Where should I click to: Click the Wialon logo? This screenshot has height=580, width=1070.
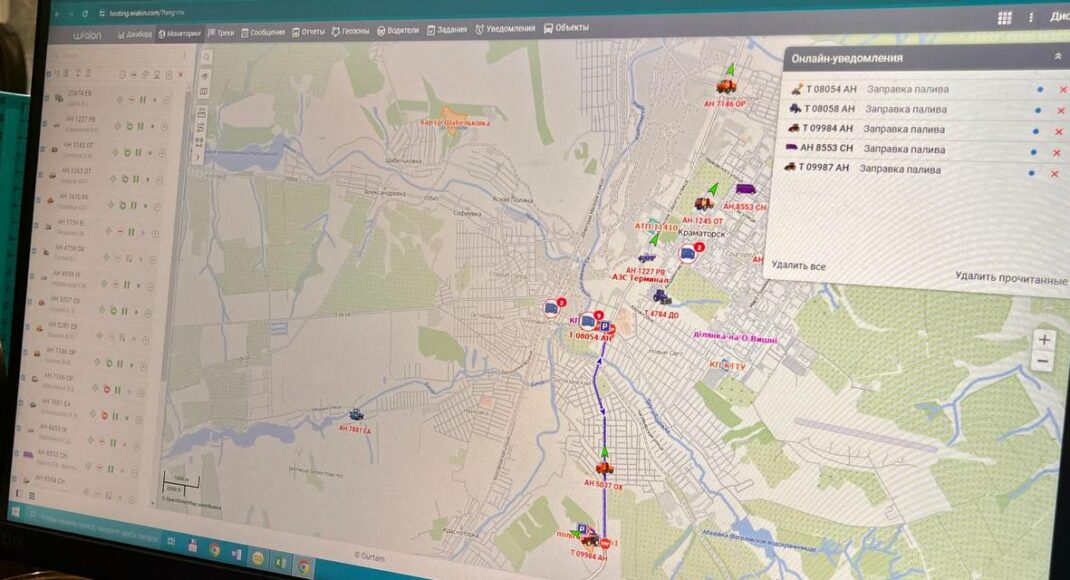[x=87, y=35]
